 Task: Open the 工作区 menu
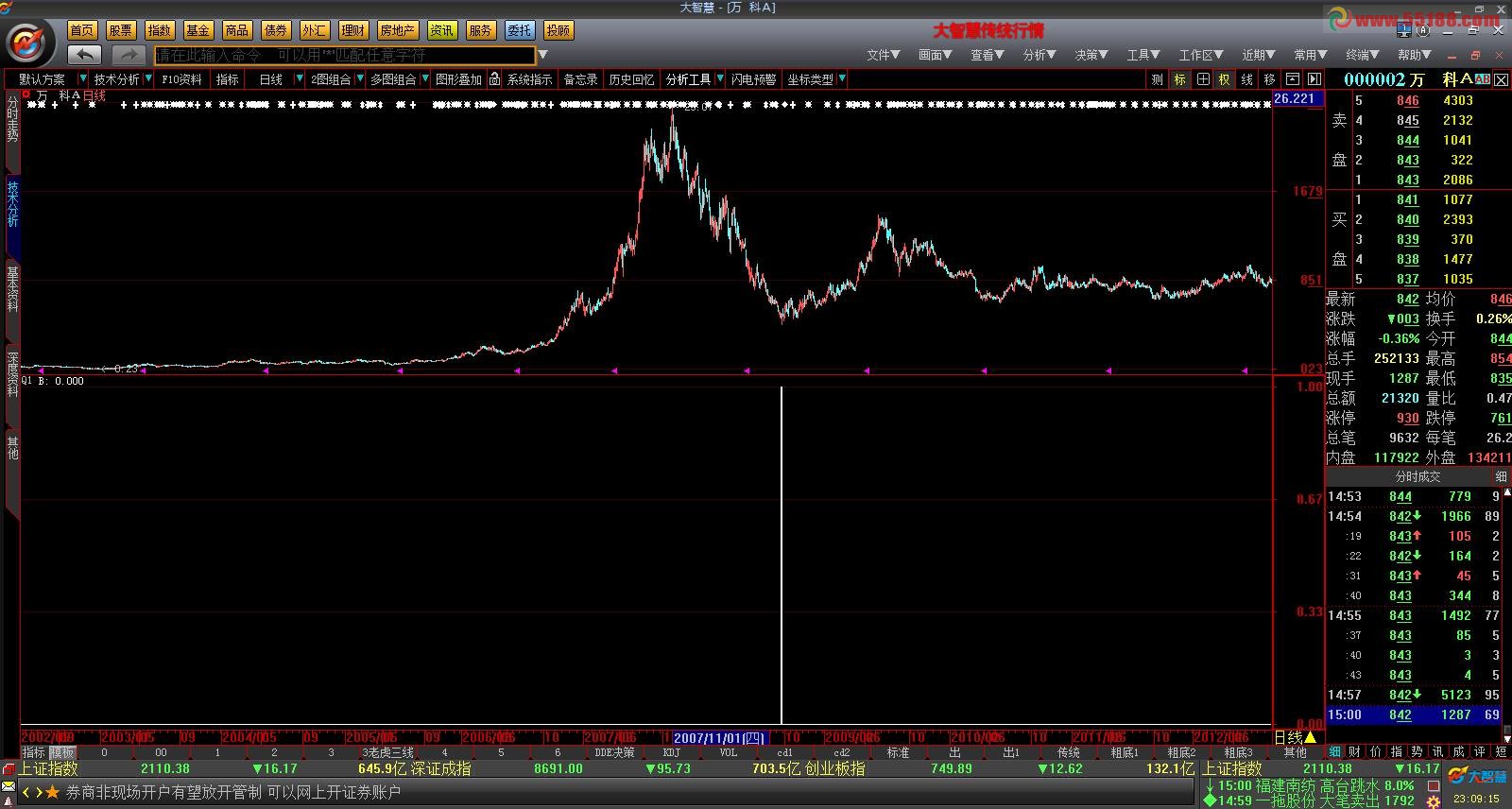1200,55
